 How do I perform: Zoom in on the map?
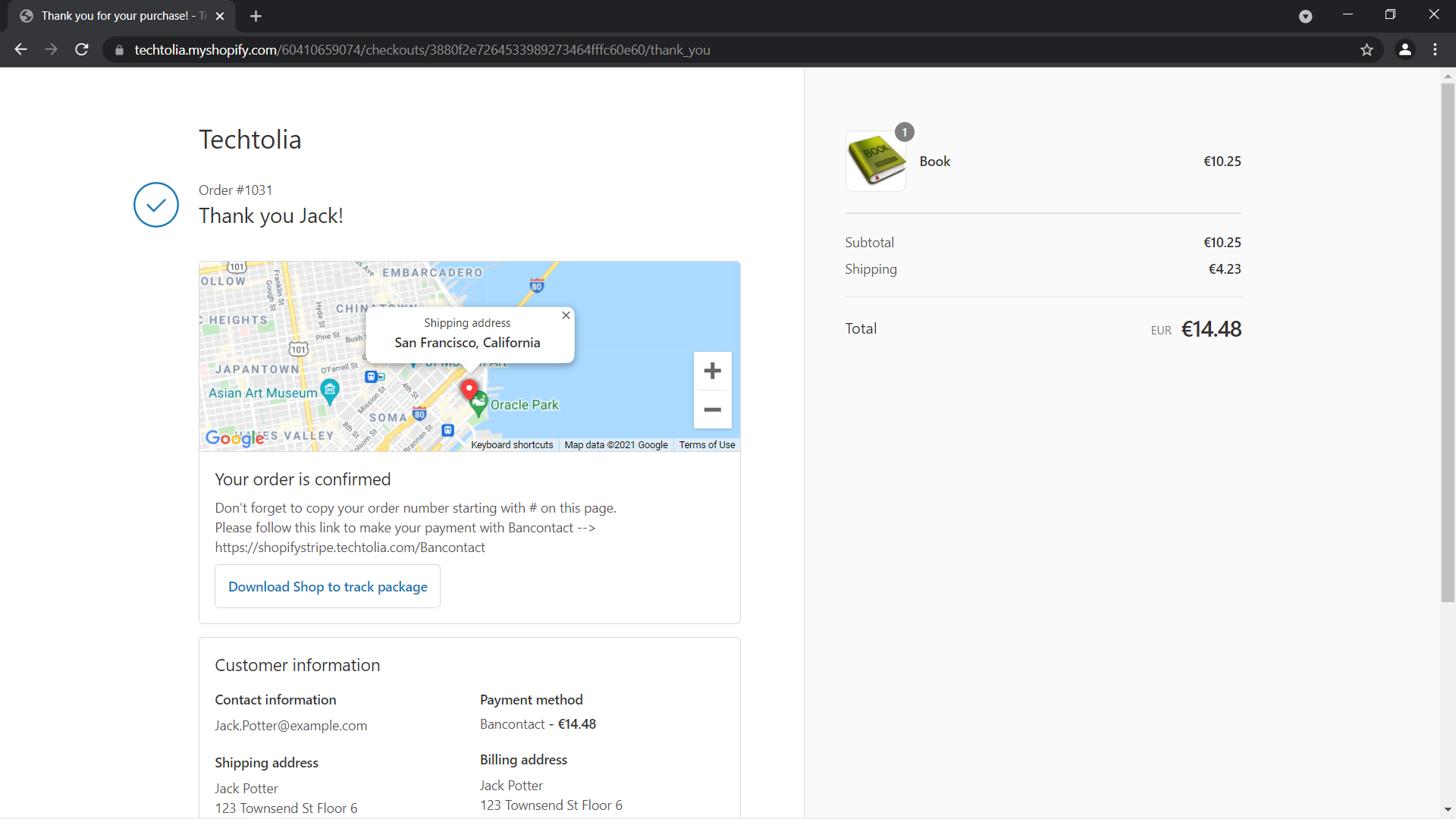click(712, 371)
